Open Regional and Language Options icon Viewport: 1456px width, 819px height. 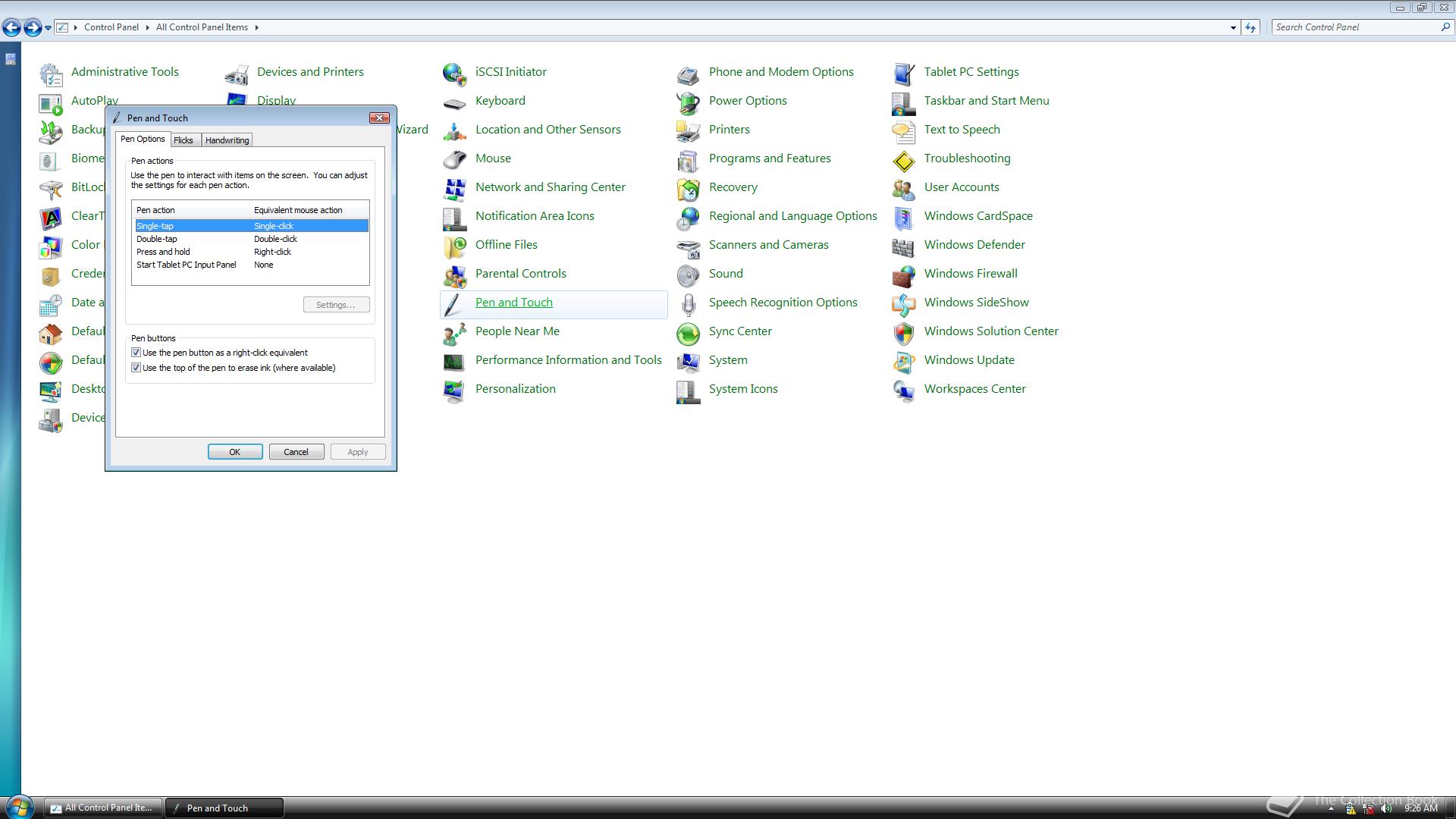(x=688, y=218)
